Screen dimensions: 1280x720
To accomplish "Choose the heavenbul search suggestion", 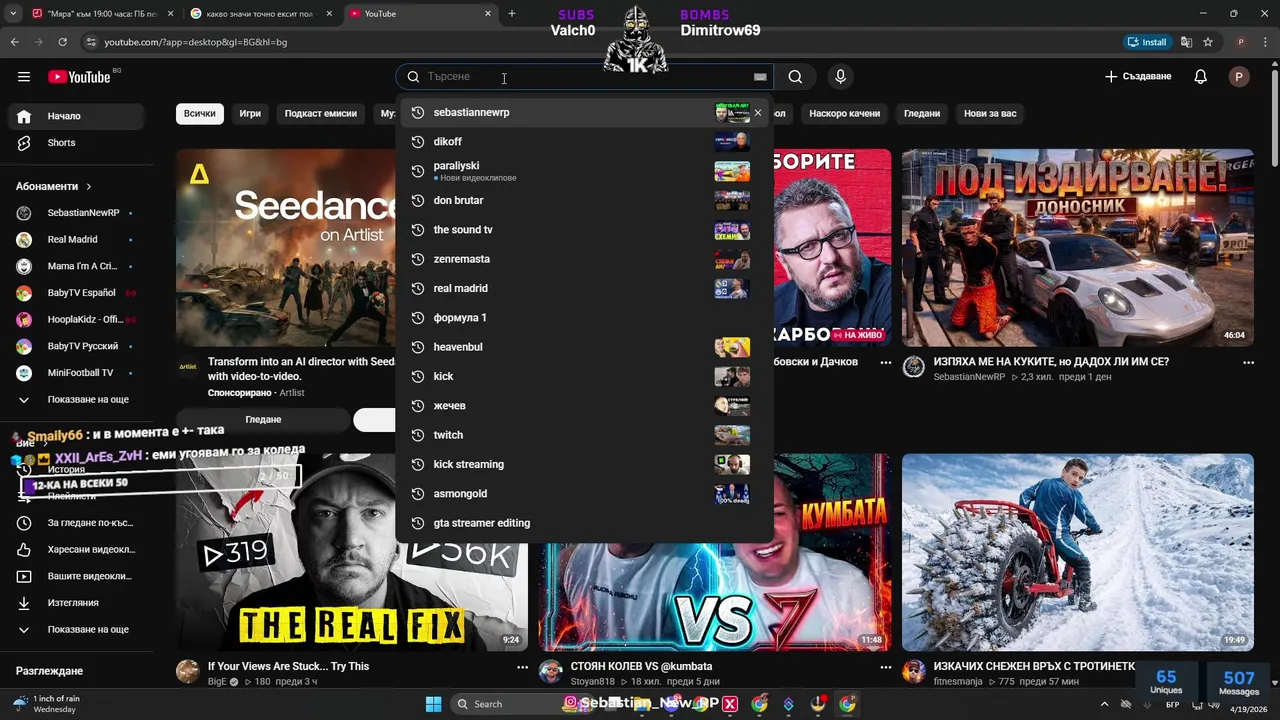I will point(585,347).
